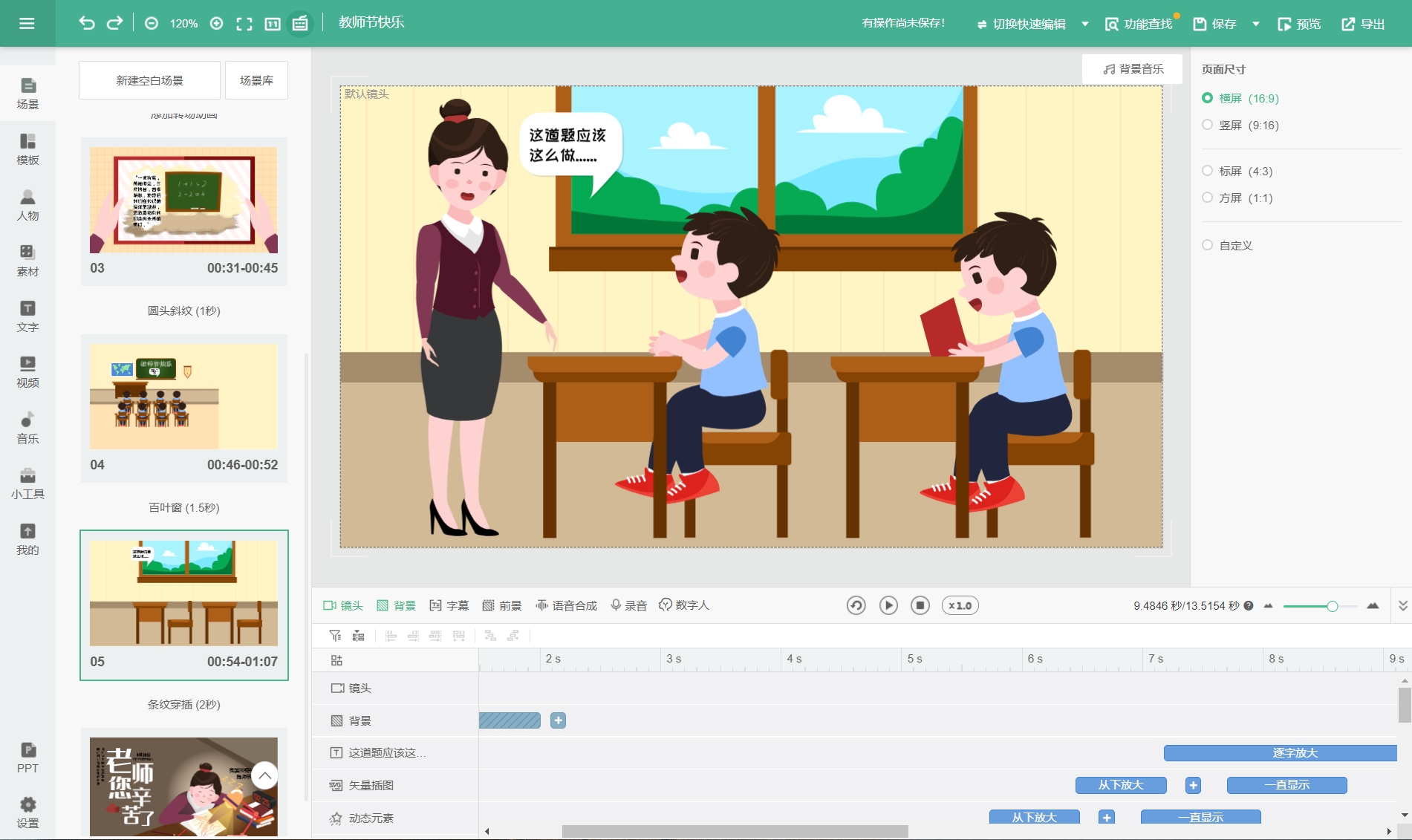Click the help icon beside duration
This screenshot has width=1412, height=840.
click(x=1249, y=605)
